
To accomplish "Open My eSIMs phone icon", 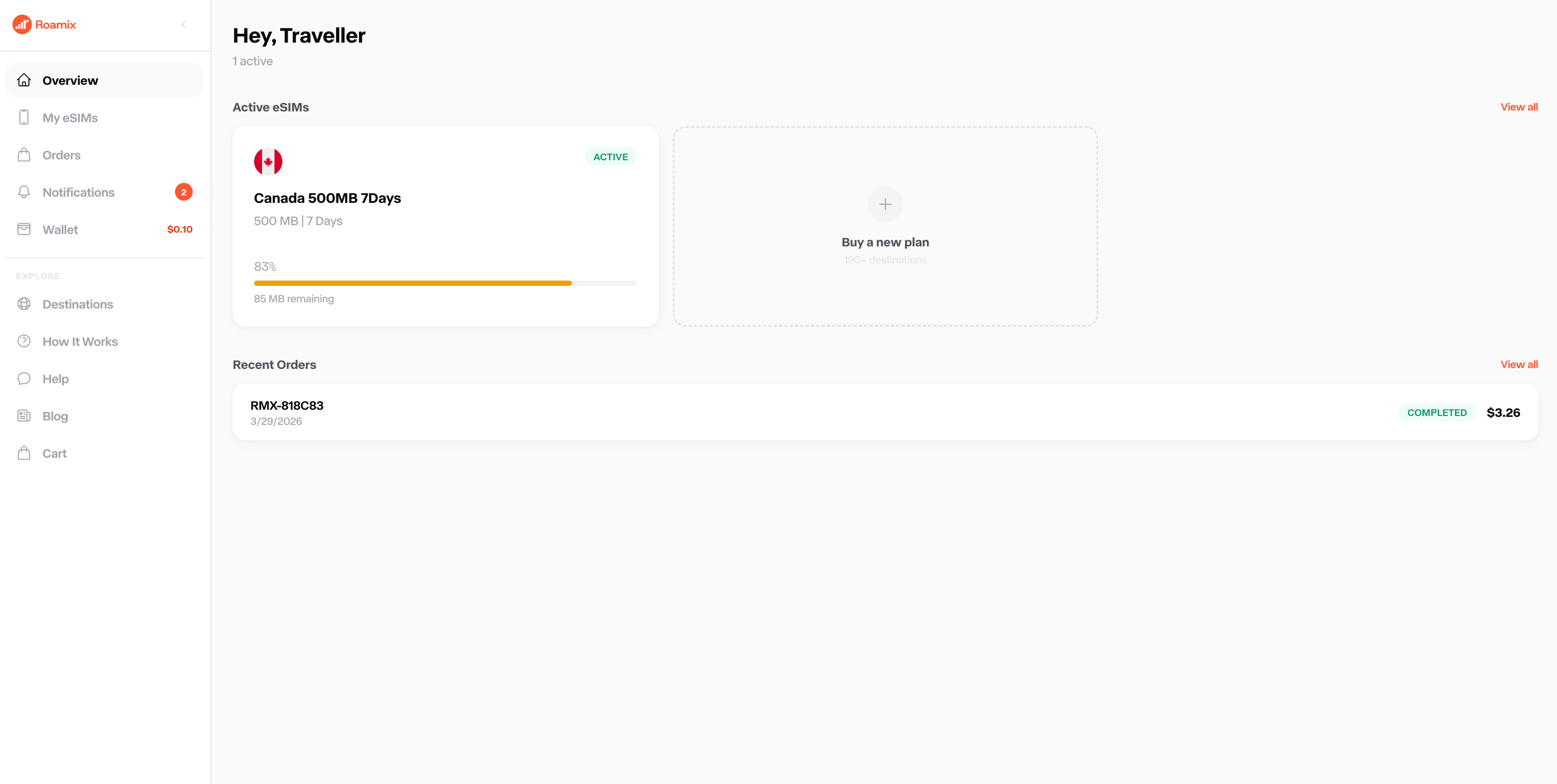I will 24,118.
